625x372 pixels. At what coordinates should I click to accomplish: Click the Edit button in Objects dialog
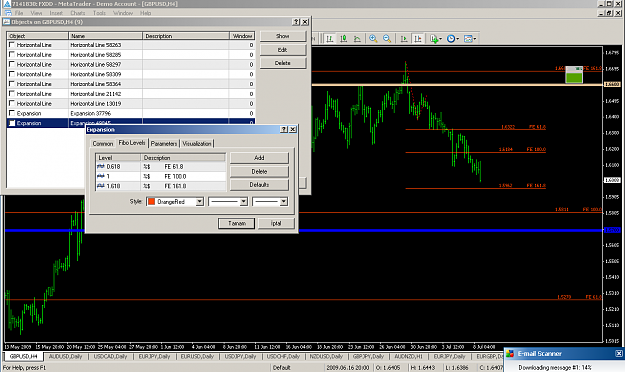coord(283,50)
